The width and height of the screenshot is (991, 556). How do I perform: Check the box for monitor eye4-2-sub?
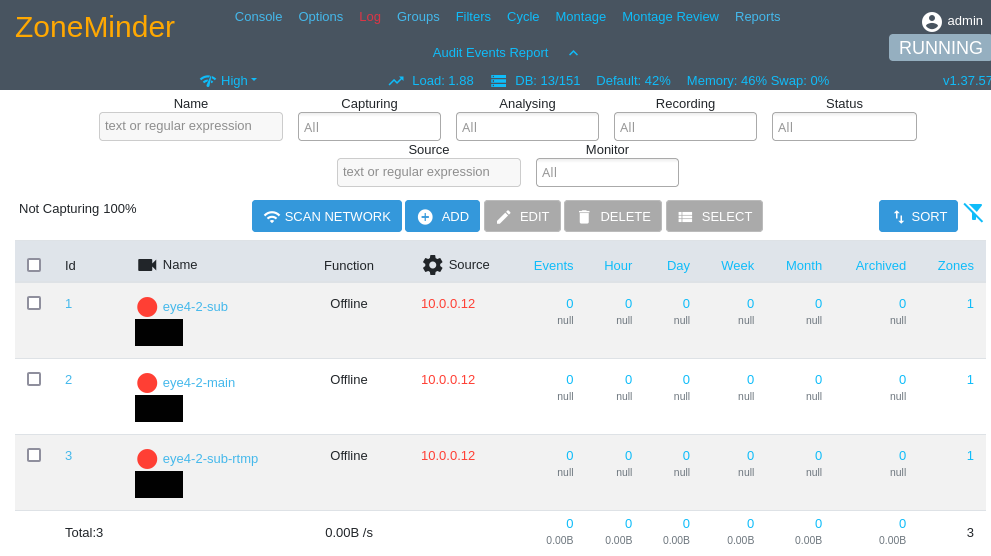click(x=34, y=303)
